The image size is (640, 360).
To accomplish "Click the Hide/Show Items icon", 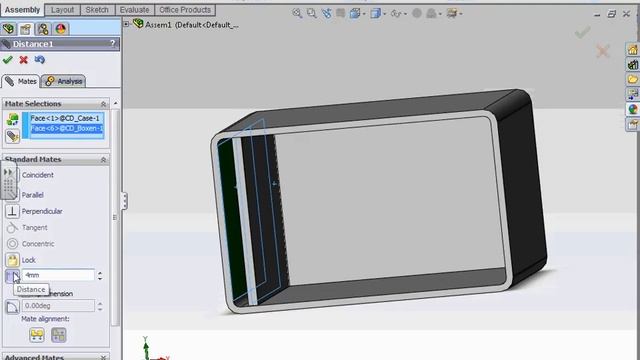I will tap(396, 13).
